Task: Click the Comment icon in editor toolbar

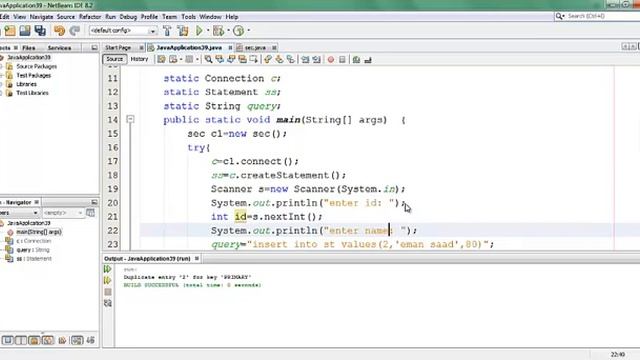Action: (x=356, y=60)
